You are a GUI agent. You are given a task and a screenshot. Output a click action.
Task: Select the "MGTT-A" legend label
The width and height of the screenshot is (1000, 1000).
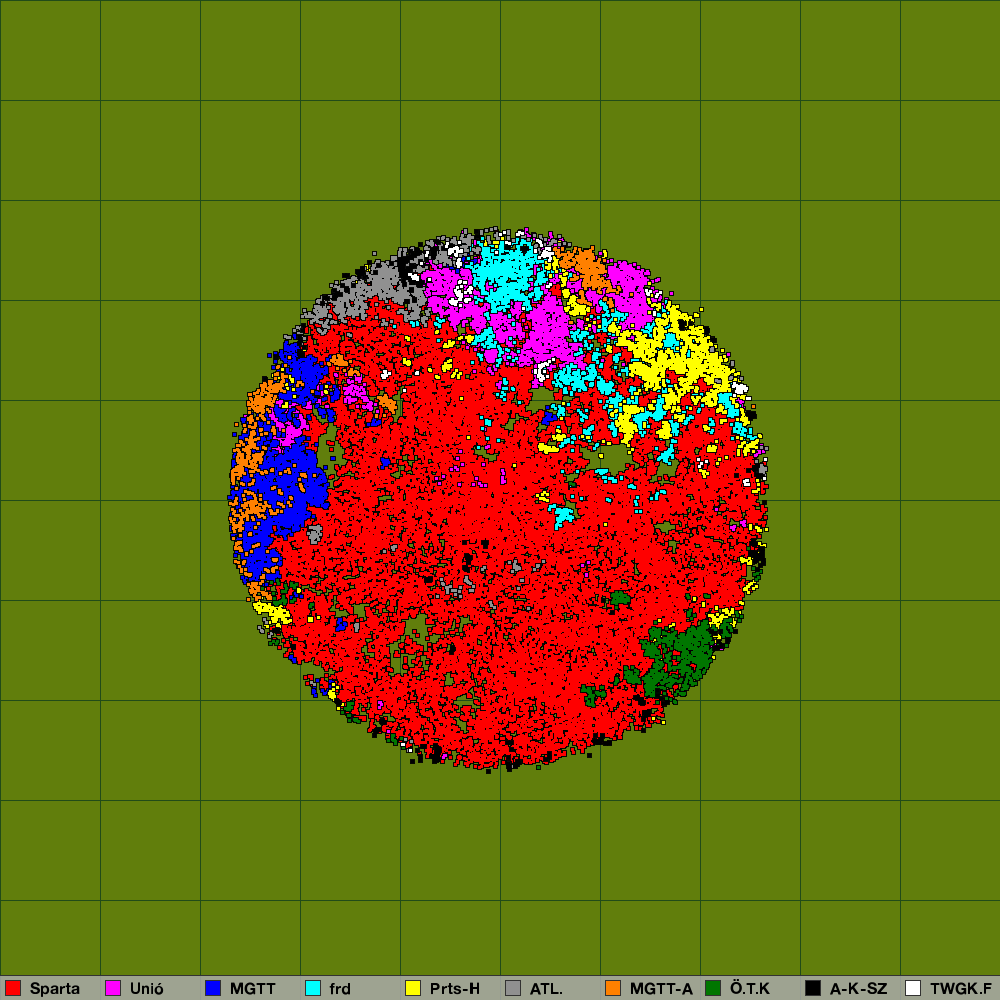[x=661, y=989]
